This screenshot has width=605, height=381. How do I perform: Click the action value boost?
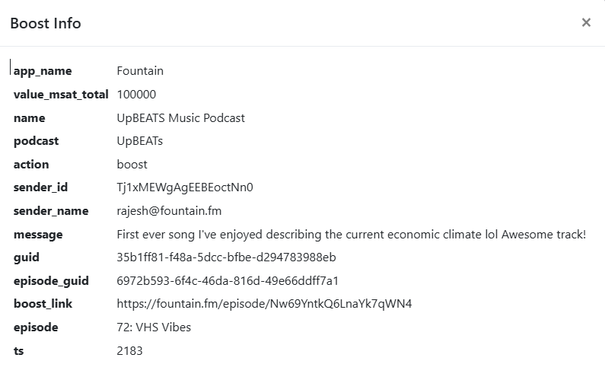point(132,164)
